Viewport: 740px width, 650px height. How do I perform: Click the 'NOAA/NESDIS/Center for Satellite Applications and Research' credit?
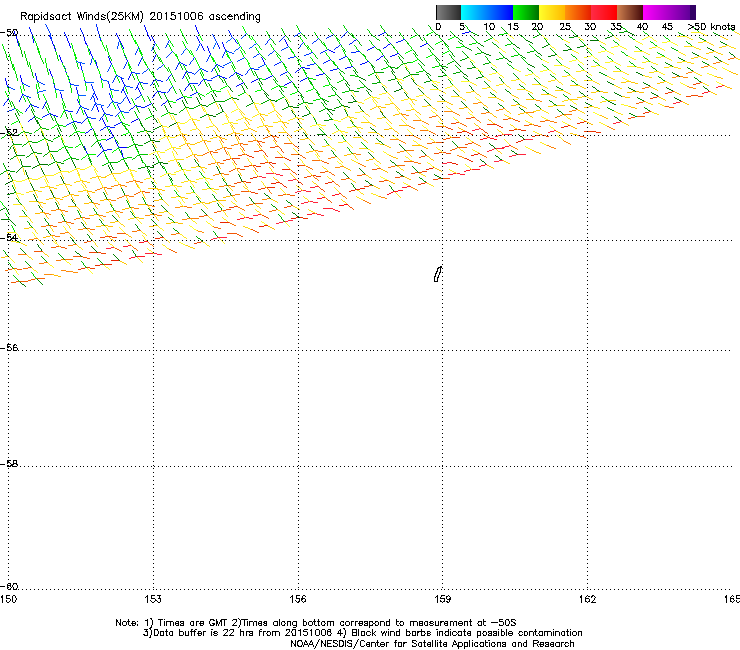432,644
